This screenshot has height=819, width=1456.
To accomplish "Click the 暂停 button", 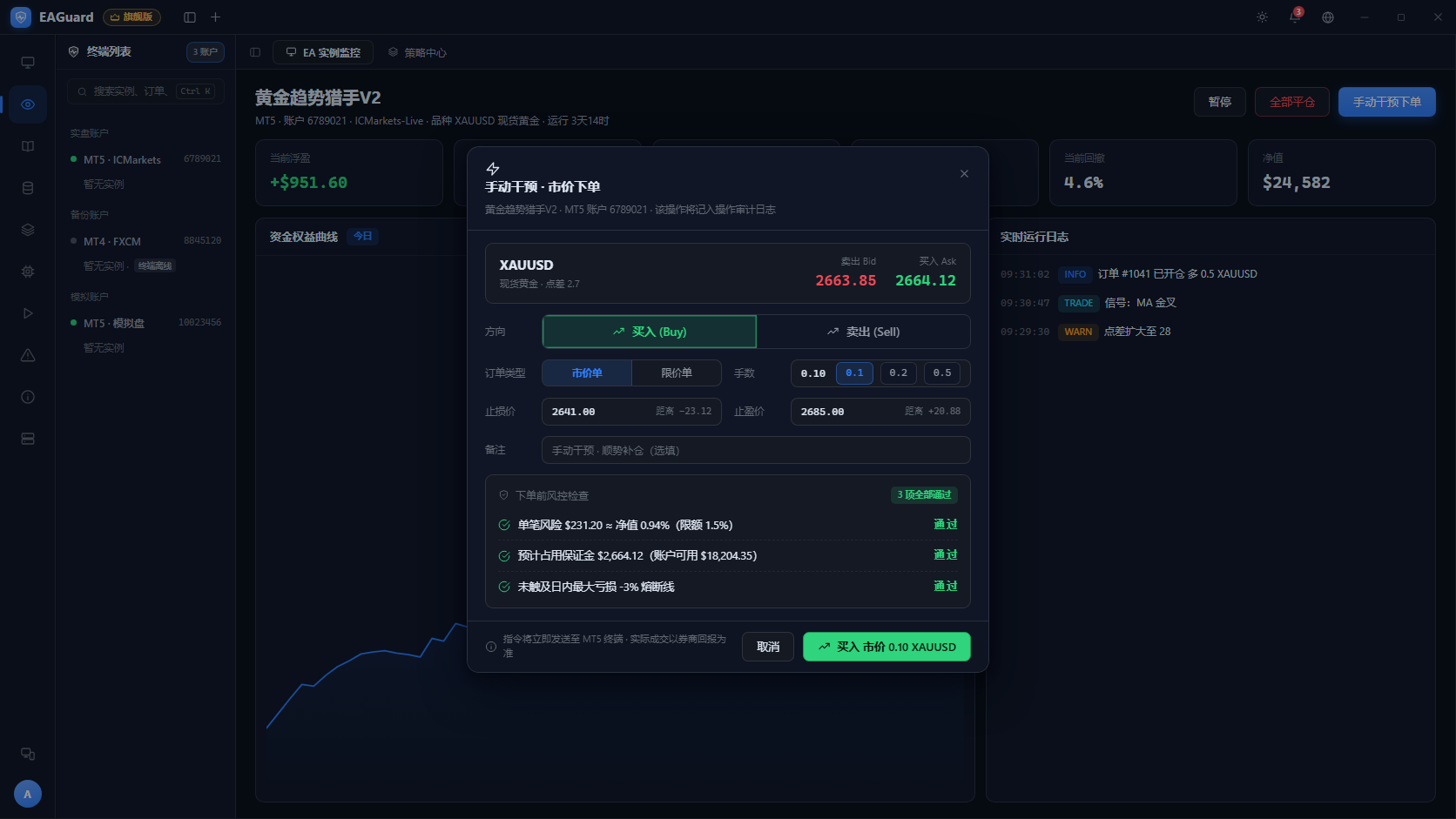I will point(1220,102).
